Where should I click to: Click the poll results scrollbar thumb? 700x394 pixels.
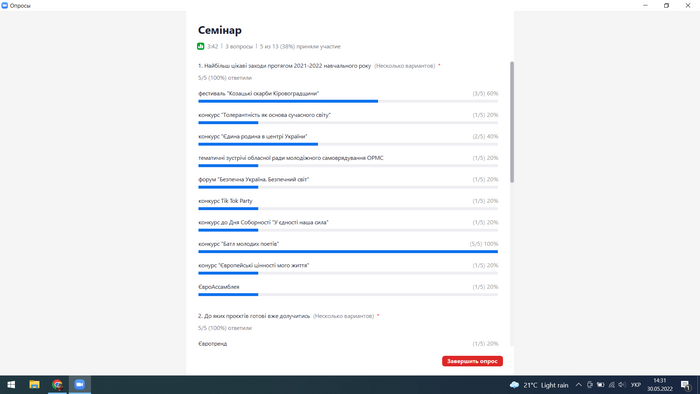[512, 122]
